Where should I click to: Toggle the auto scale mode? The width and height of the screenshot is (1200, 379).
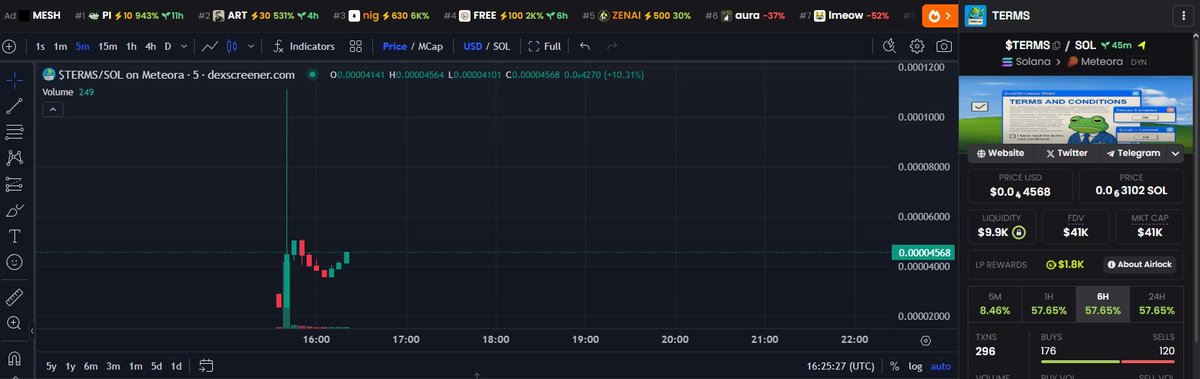(941, 366)
